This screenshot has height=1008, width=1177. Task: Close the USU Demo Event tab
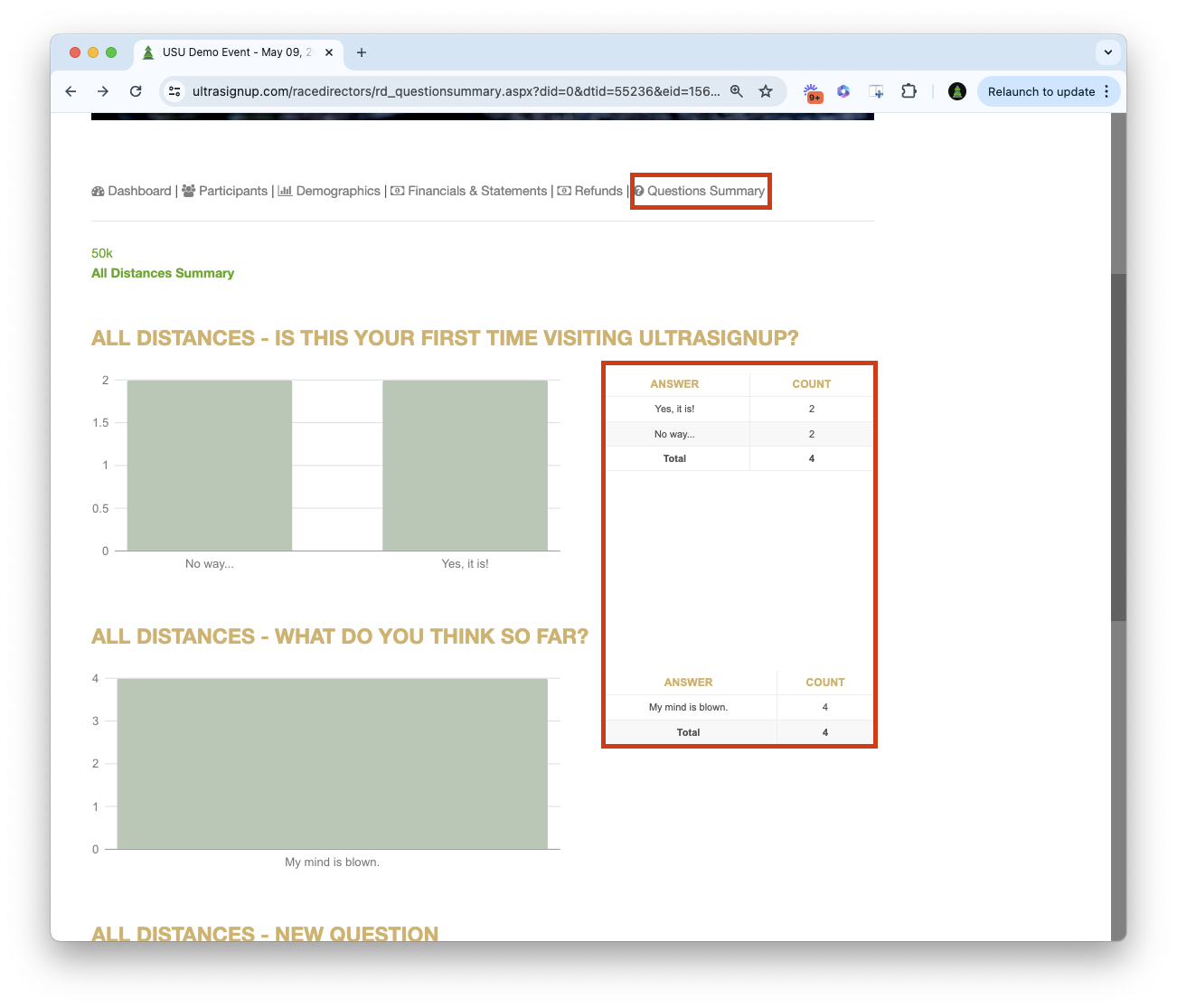[329, 52]
